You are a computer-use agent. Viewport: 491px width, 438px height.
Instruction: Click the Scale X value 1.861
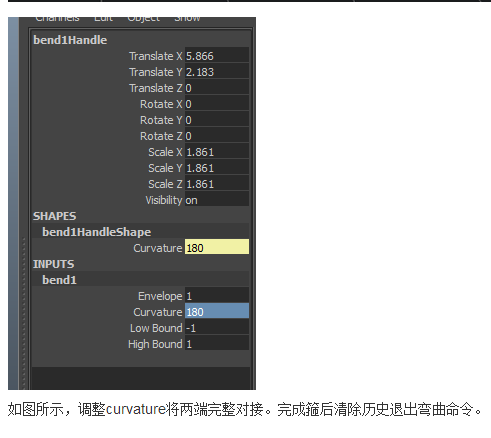(217, 152)
